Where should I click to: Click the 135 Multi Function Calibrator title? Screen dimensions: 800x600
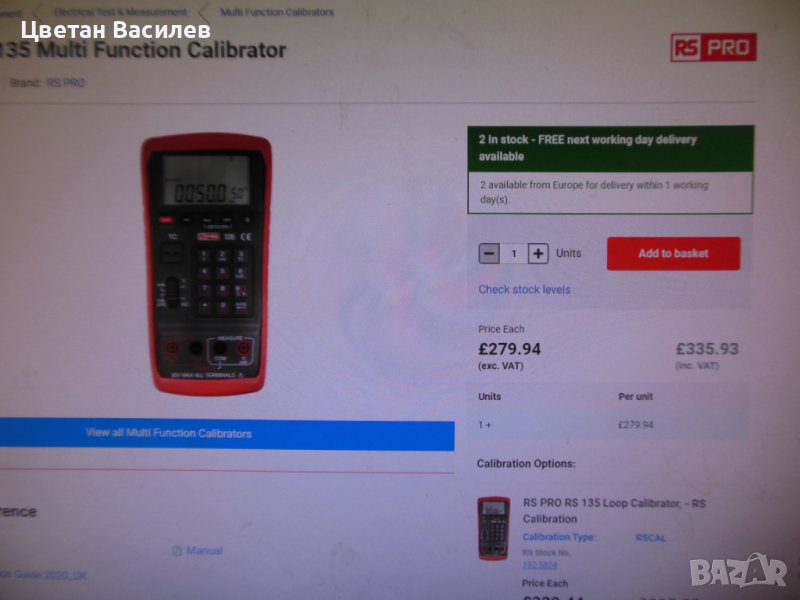click(143, 50)
